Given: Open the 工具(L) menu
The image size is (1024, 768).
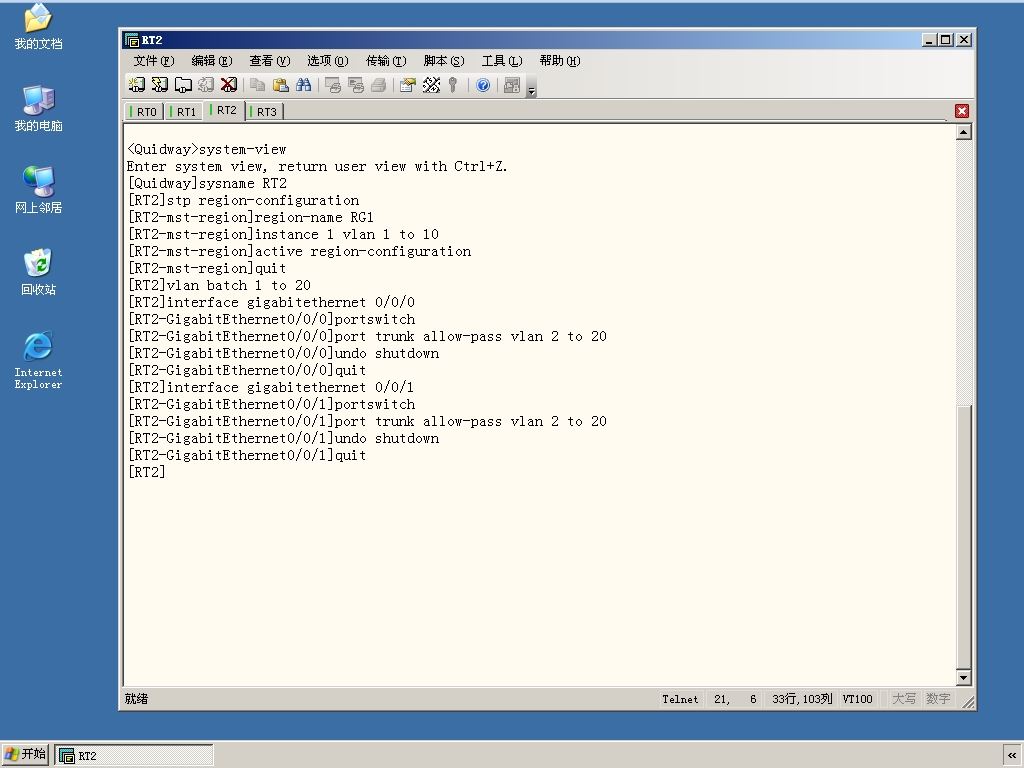Looking at the screenshot, I should pyautogui.click(x=502, y=61).
